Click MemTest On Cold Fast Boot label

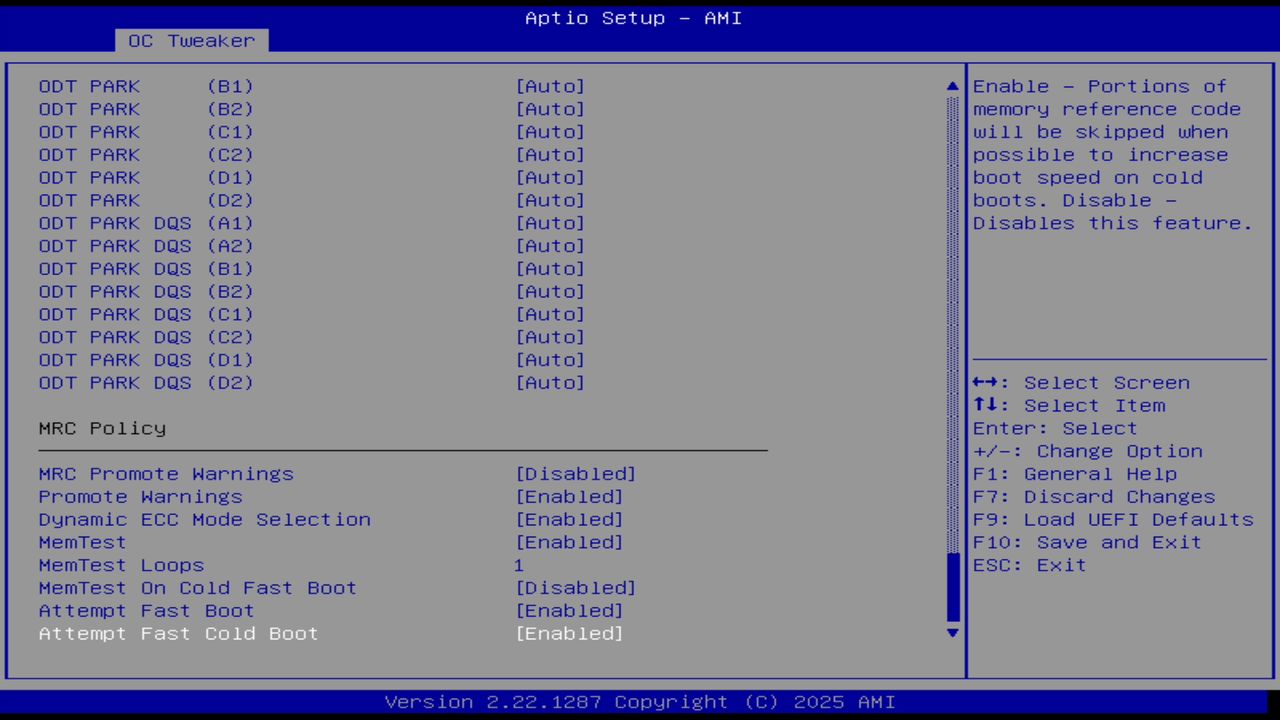[x=197, y=588]
